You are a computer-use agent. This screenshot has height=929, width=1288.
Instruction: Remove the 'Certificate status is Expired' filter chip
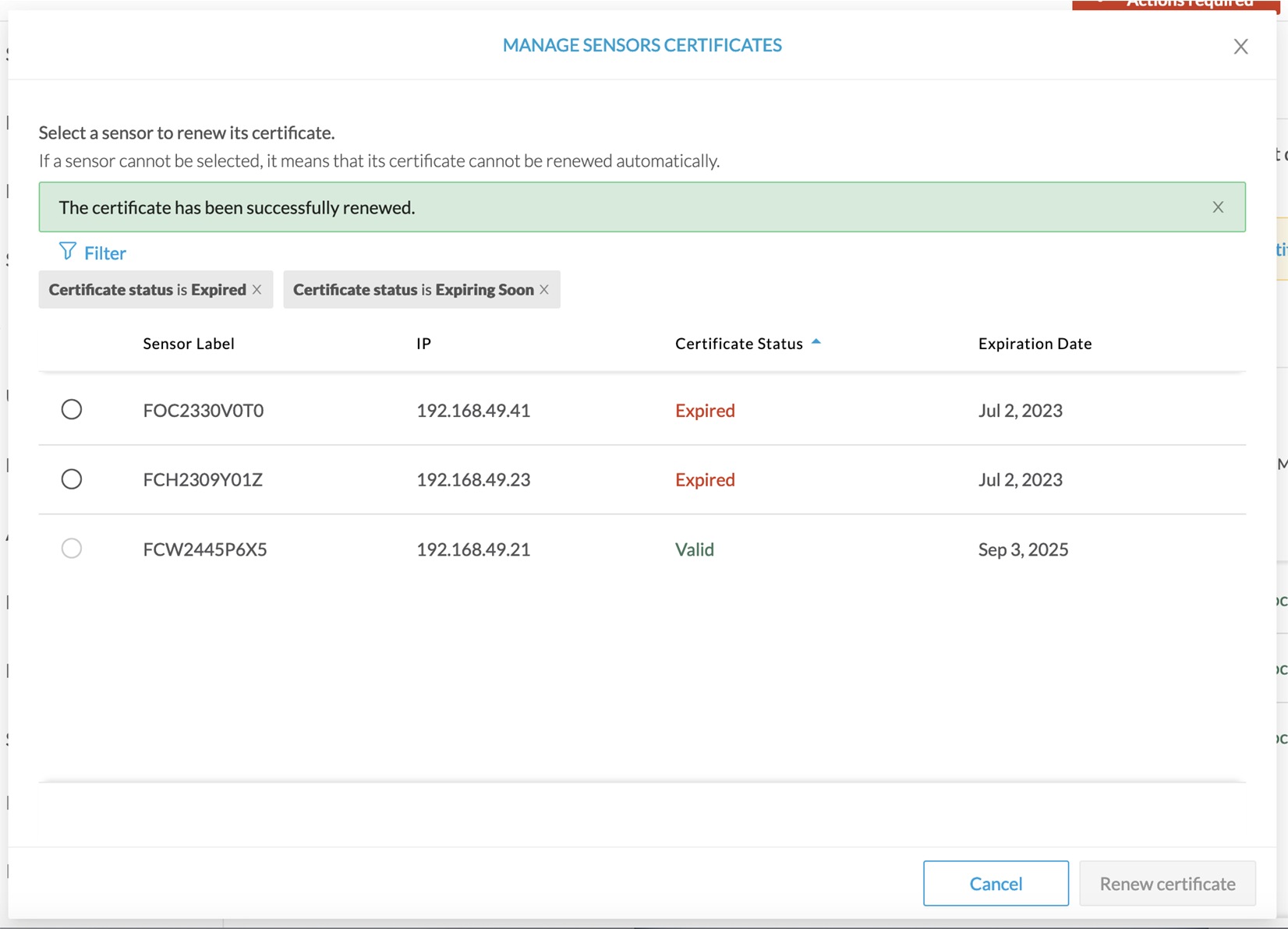258,289
